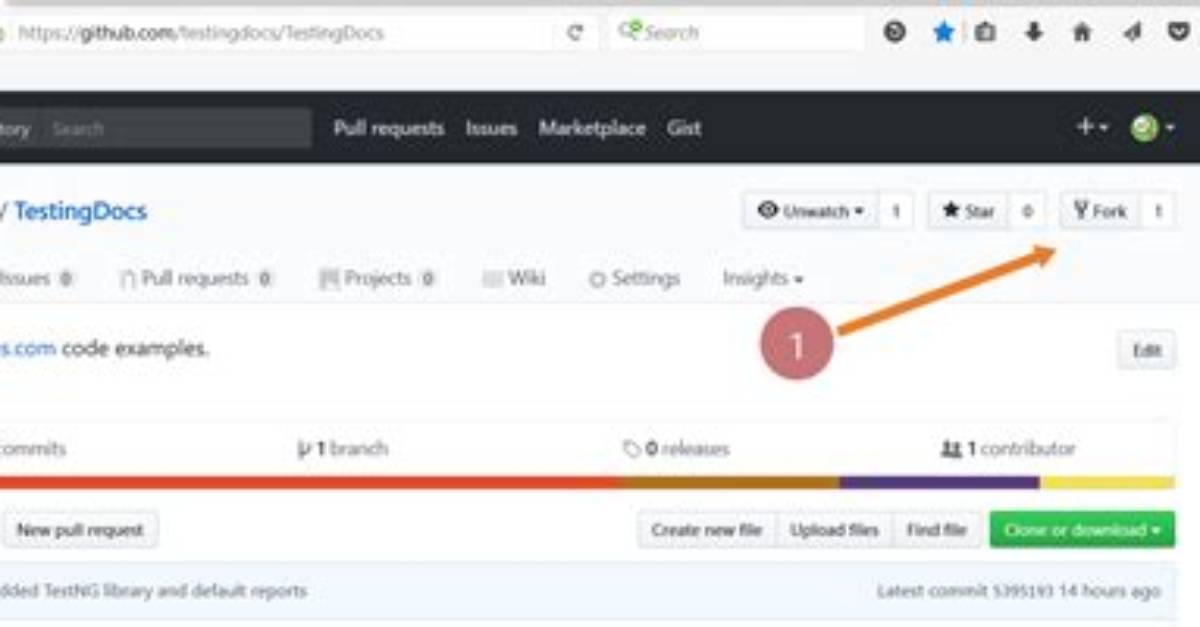Open the 1 contributor link
This screenshot has height=627, width=1200.
pos(1008,449)
